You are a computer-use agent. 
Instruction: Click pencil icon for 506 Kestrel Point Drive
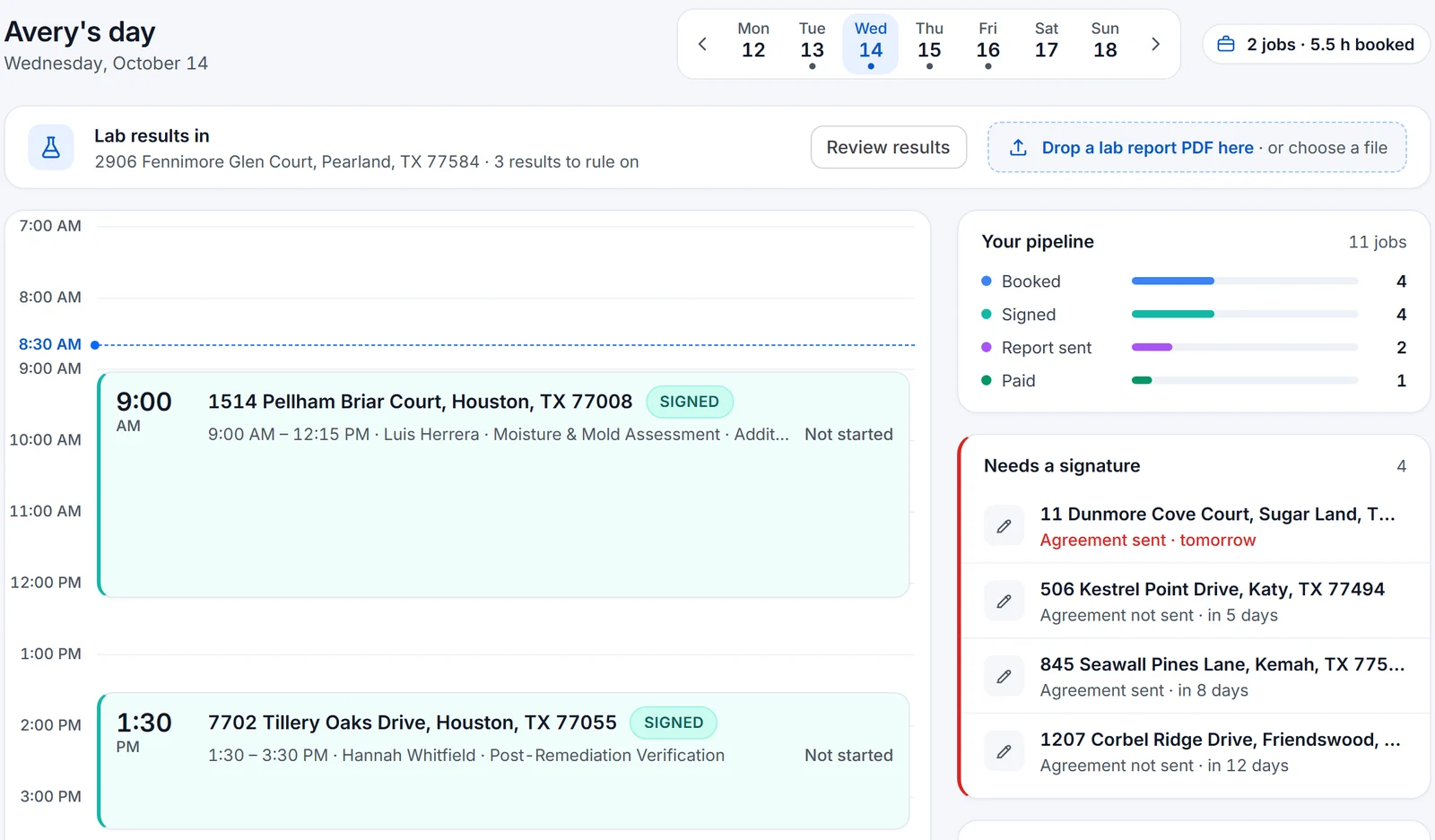[1004, 602]
